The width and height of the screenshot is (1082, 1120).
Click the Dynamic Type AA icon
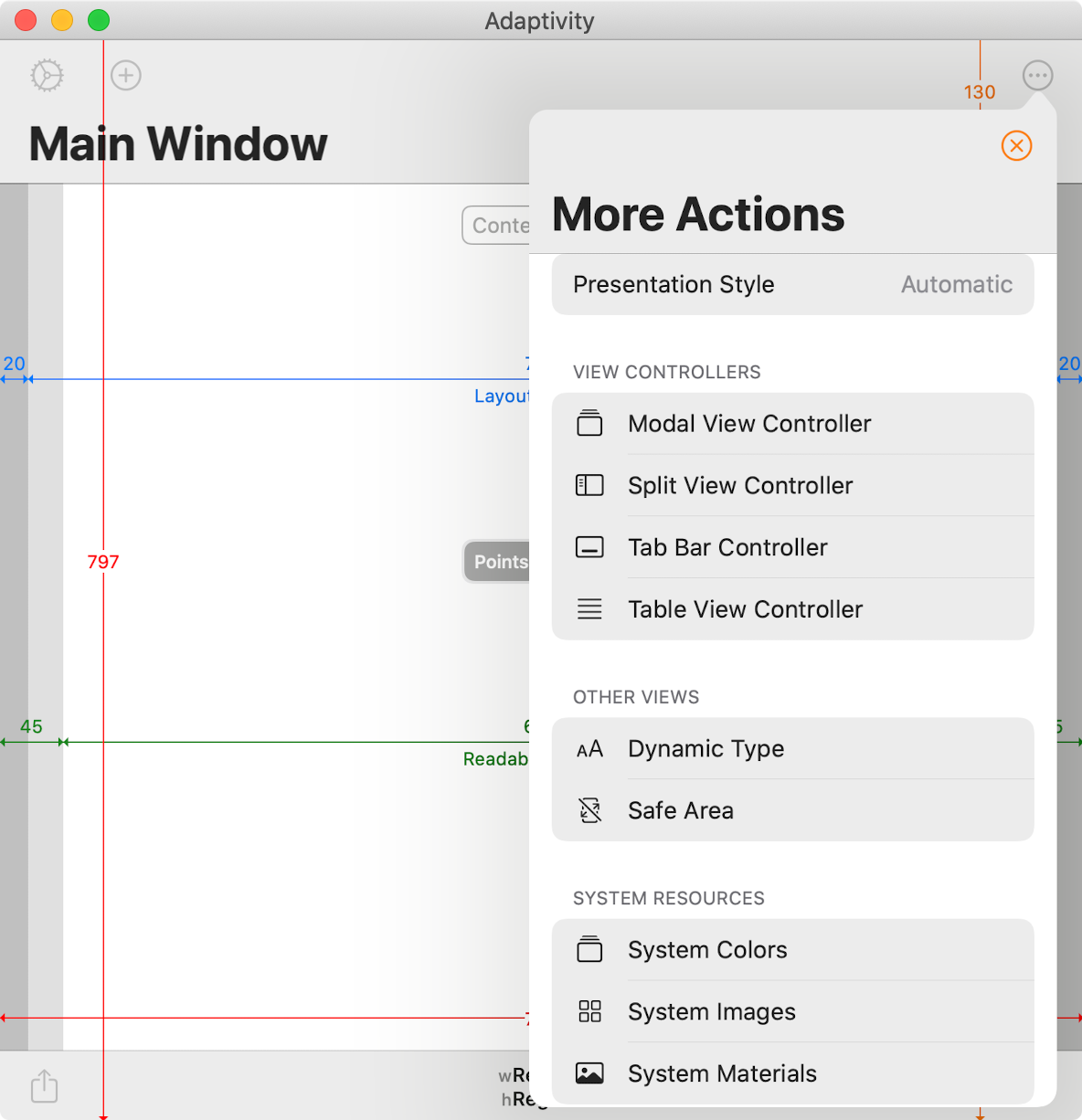(589, 749)
